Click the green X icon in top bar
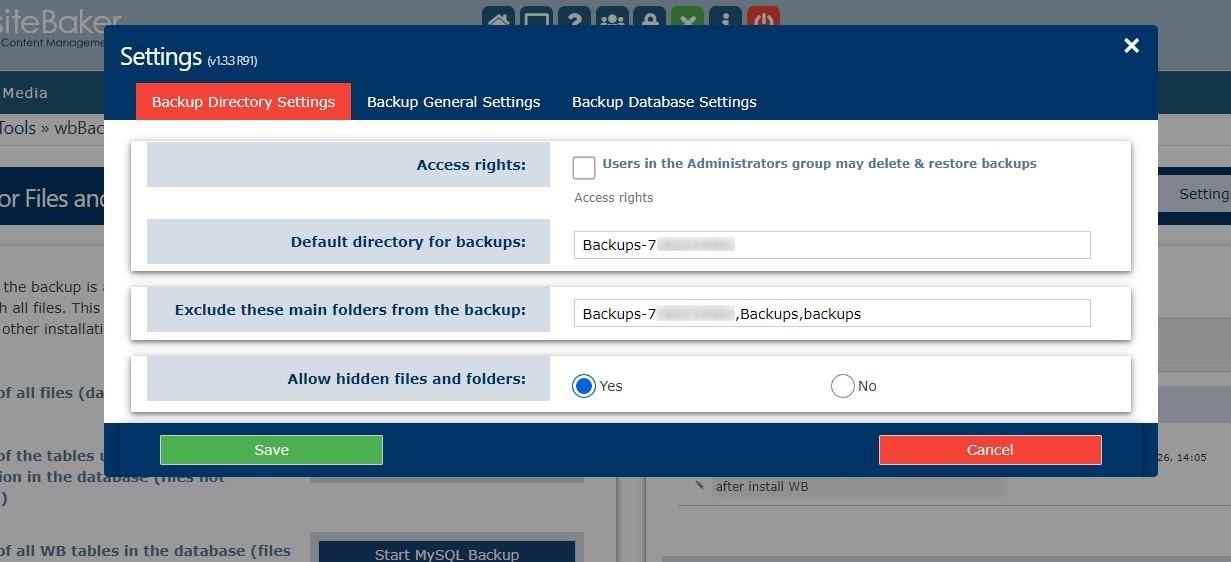This screenshot has width=1231, height=562. pyautogui.click(x=687, y=18)
